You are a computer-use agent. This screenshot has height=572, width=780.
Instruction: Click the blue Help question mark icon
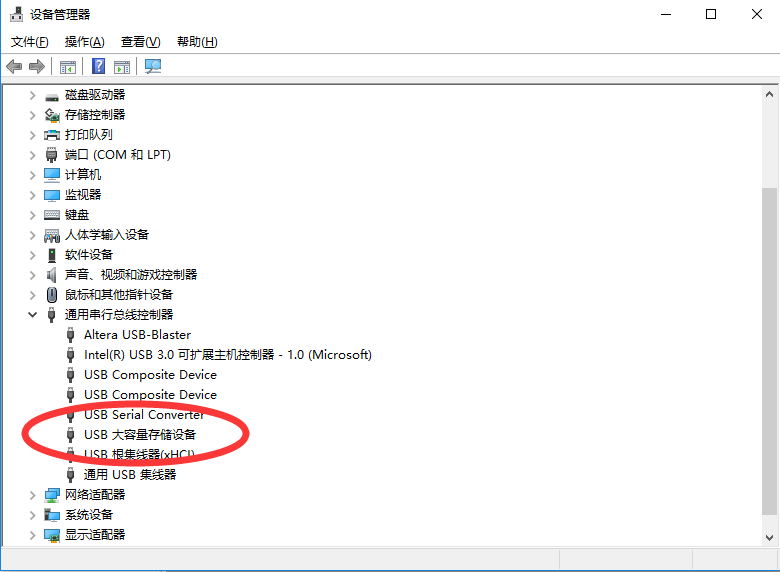pos(98,67)
